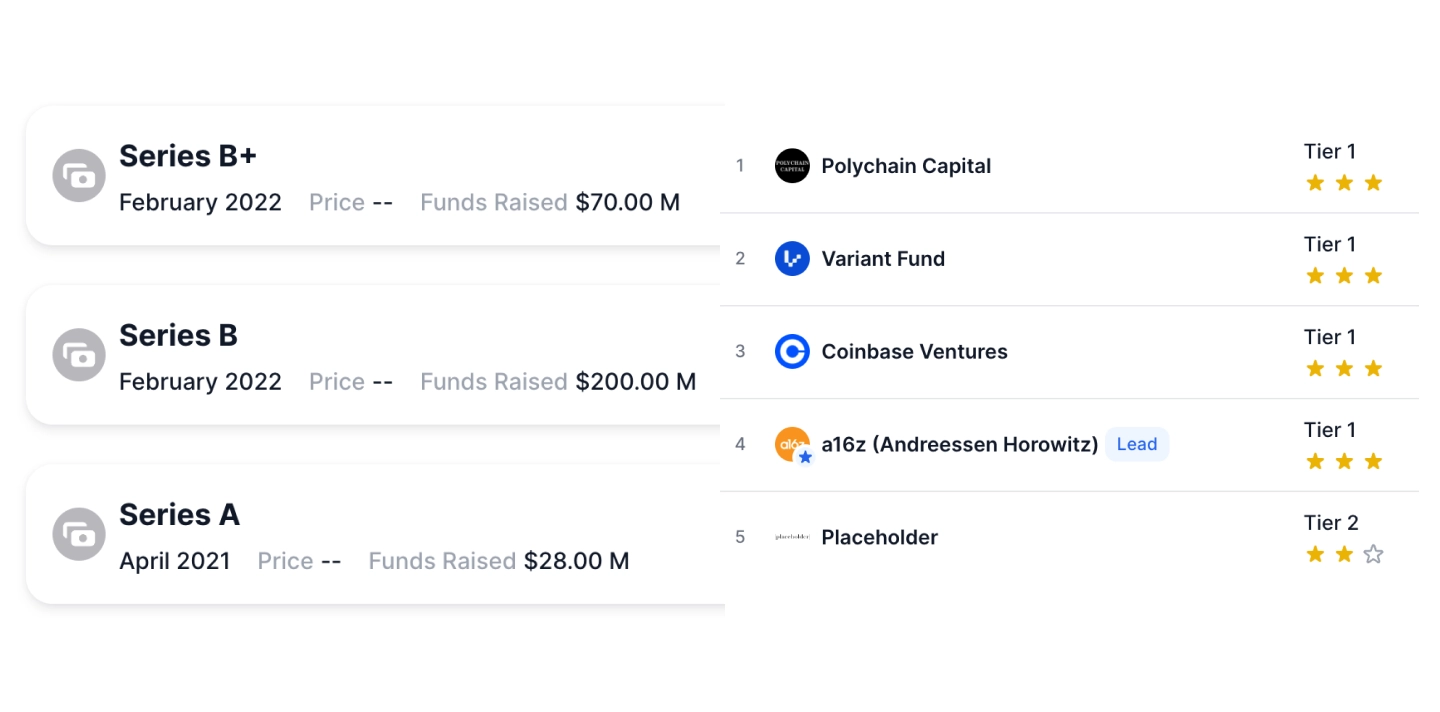This screenshot has width=1440, height=712.
Task: Open the Placeholder investor page
Action: click(879, 538)
